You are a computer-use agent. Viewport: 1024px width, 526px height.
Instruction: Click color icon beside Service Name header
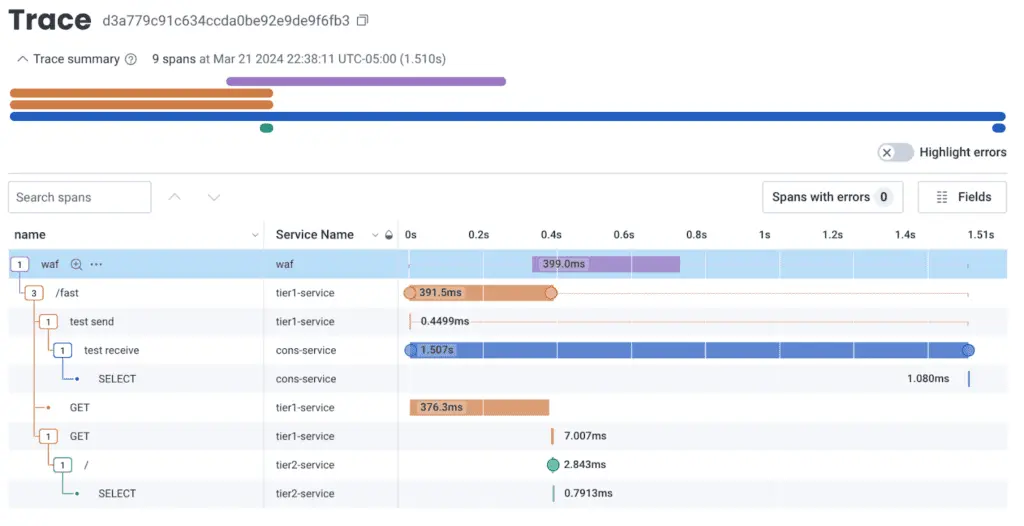tap(389, 235)
